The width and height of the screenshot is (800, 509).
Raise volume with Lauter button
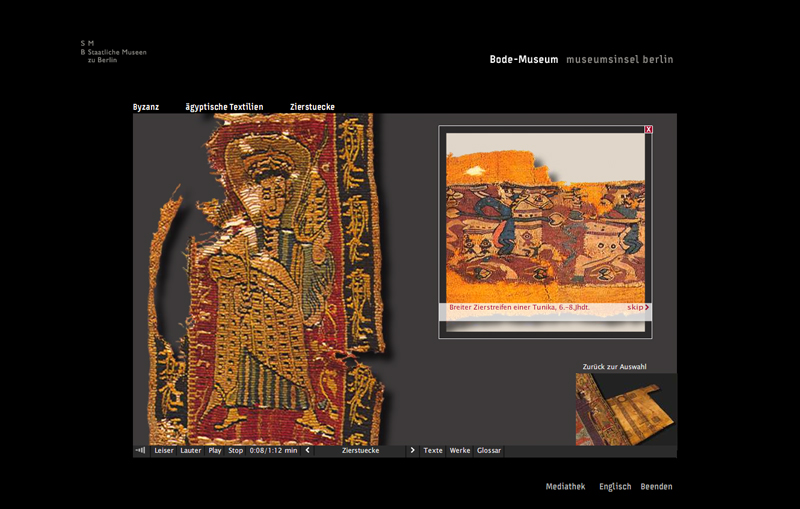click(190, 450)
